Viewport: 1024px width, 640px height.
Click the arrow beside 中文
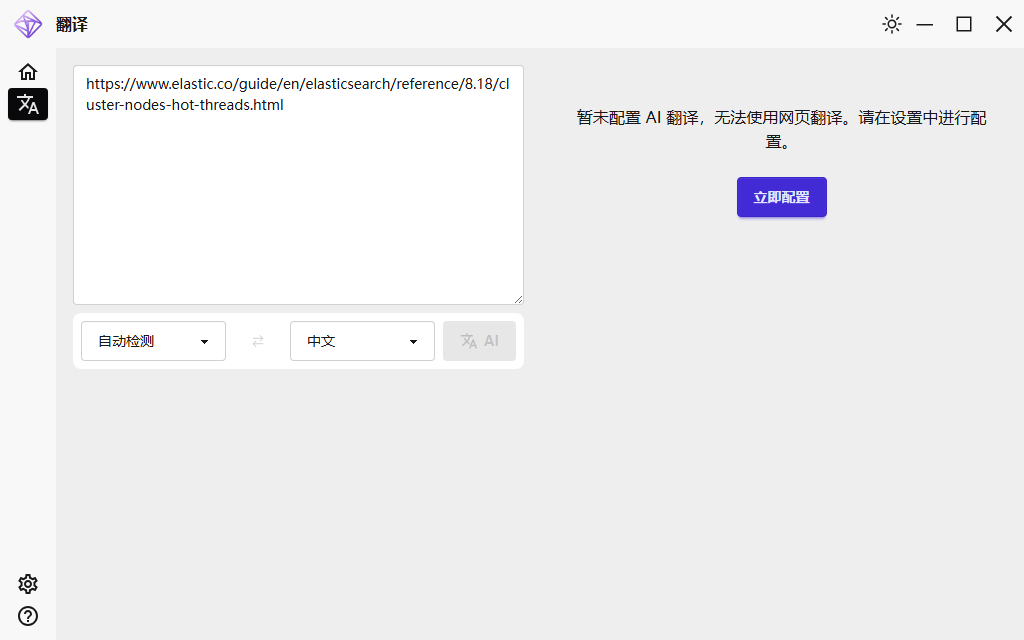[x=414, y=342]
